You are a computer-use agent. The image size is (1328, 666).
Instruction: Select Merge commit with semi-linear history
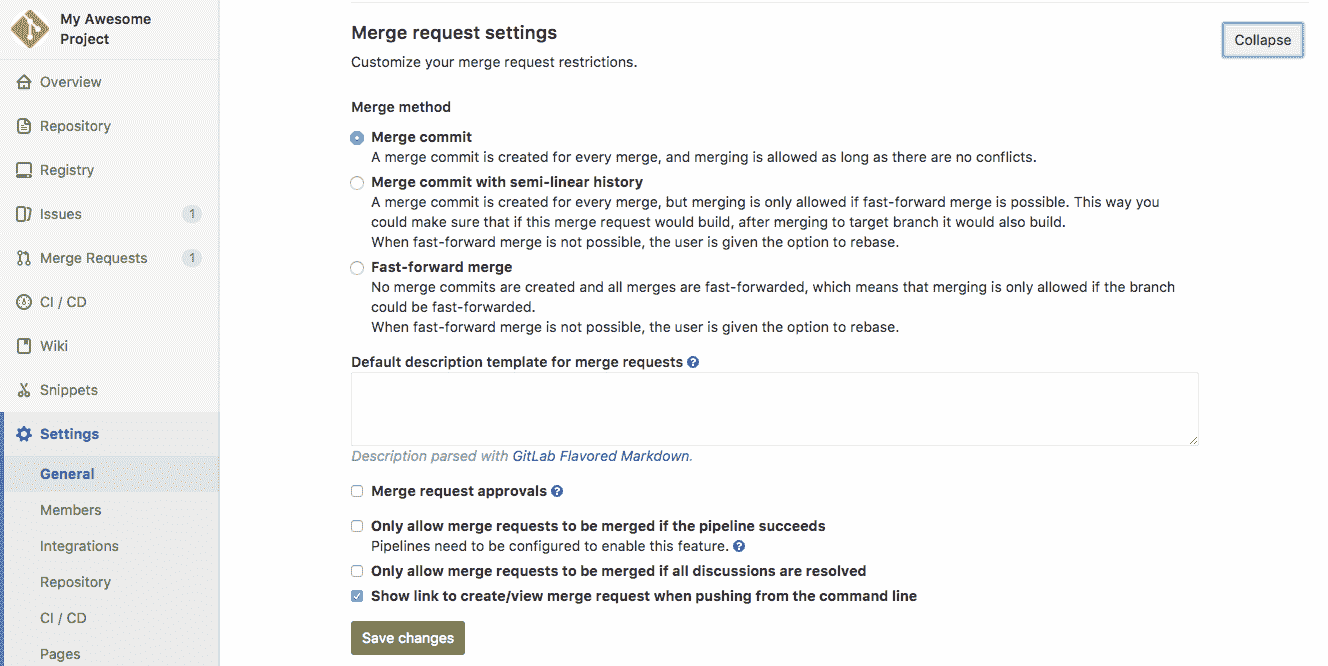pos(357,183)
